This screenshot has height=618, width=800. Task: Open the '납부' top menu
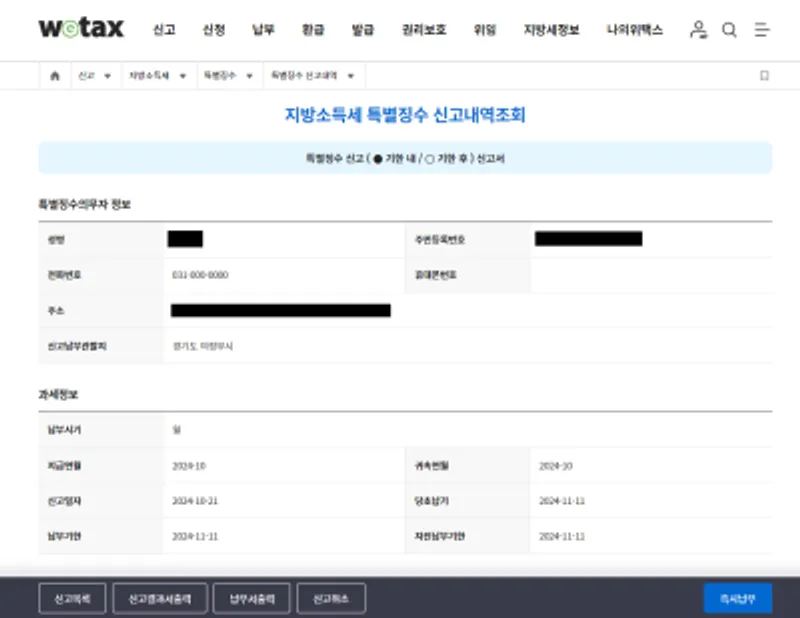(x=263, y=30)
